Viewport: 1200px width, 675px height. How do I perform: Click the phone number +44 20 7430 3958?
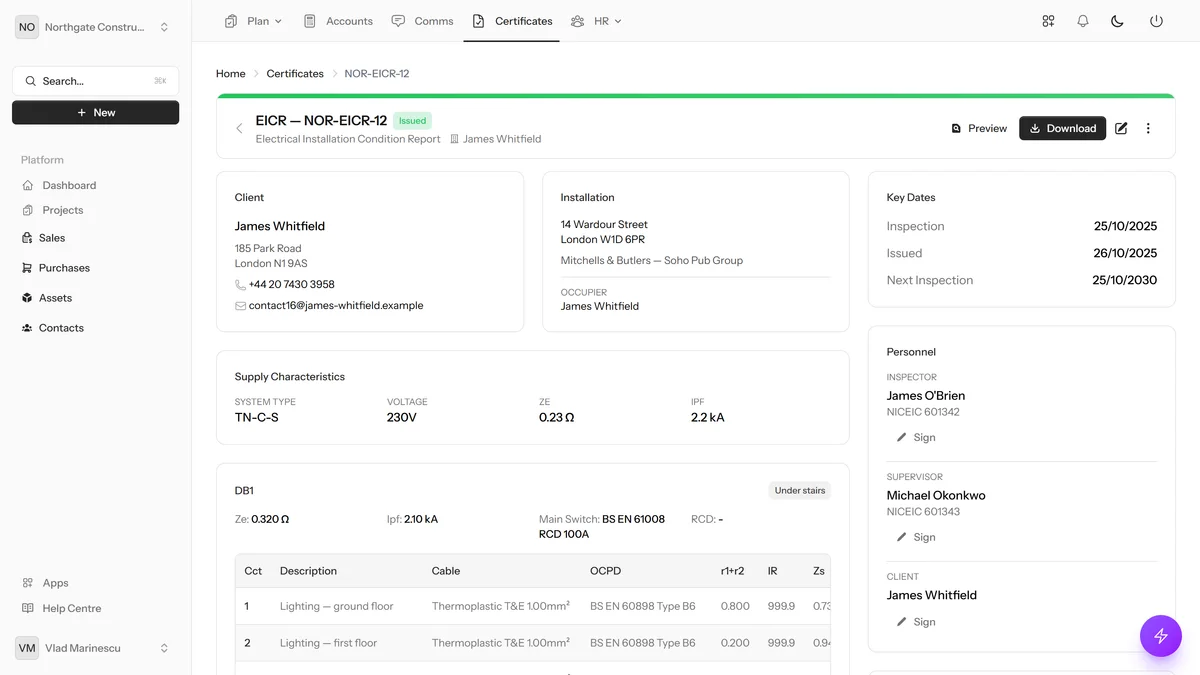pyautogui.click(x=292, y=285)
